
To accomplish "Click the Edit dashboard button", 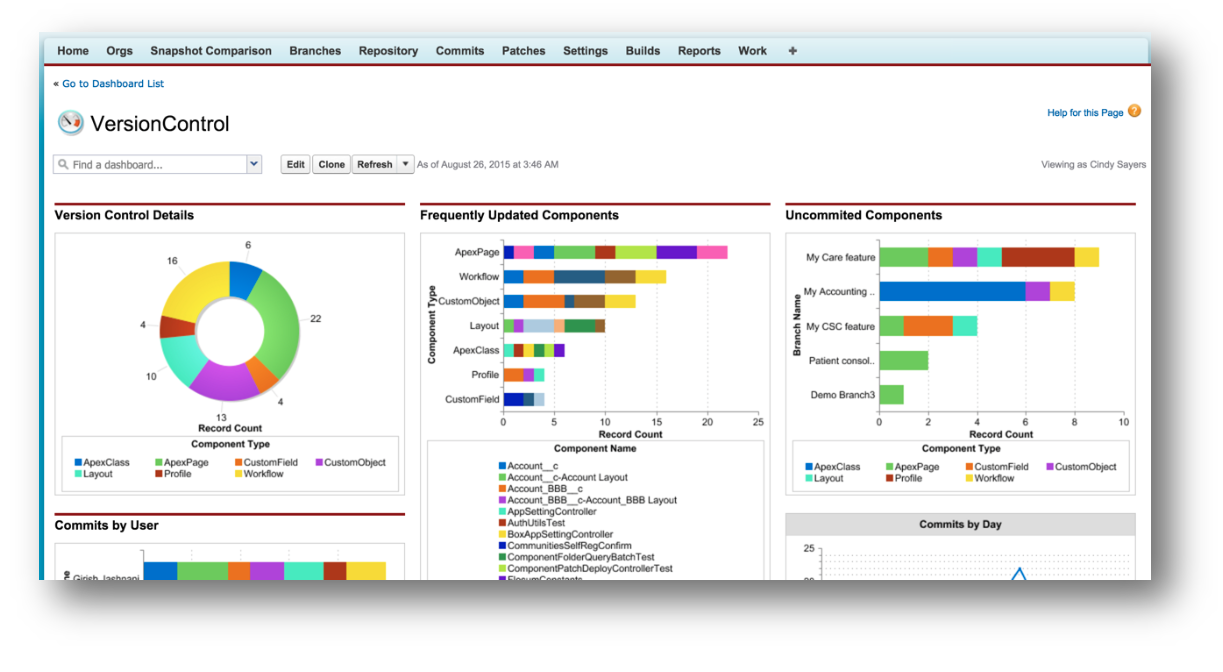I will [x=296, y=165].
